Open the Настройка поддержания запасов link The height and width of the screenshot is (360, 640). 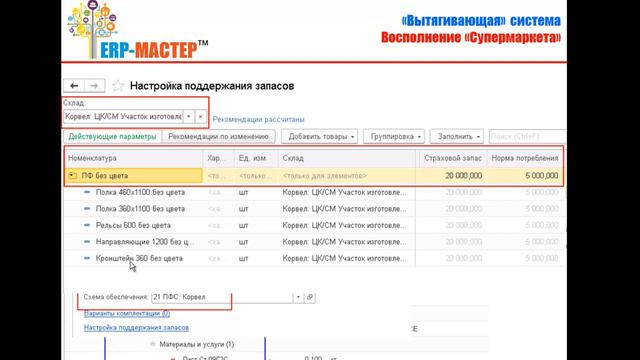tap(136, 327)
